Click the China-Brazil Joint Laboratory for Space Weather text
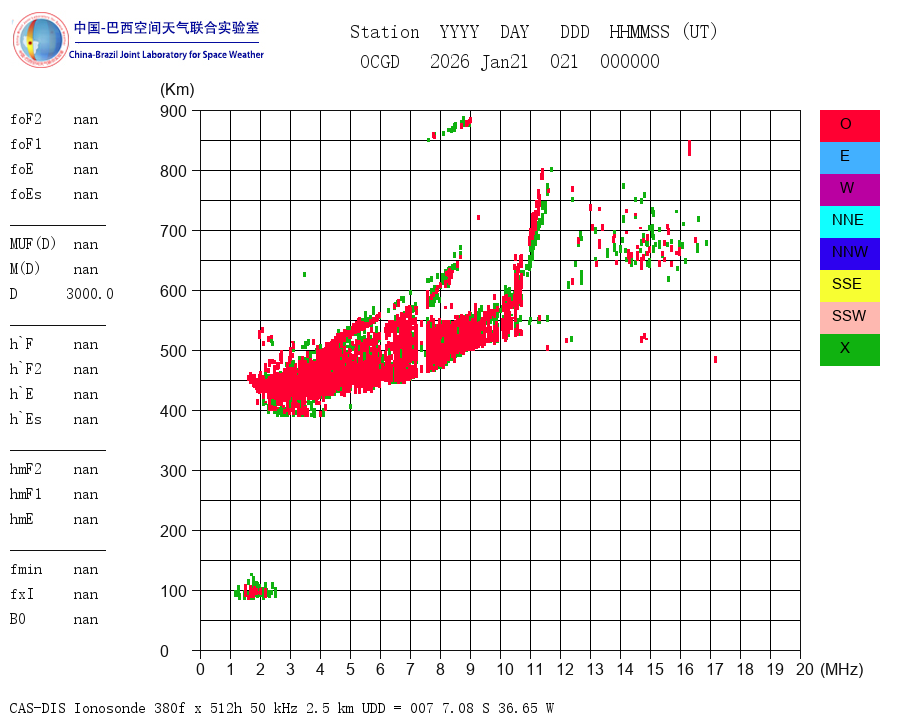The image size is (900, 720). click(x=166, y=55)
